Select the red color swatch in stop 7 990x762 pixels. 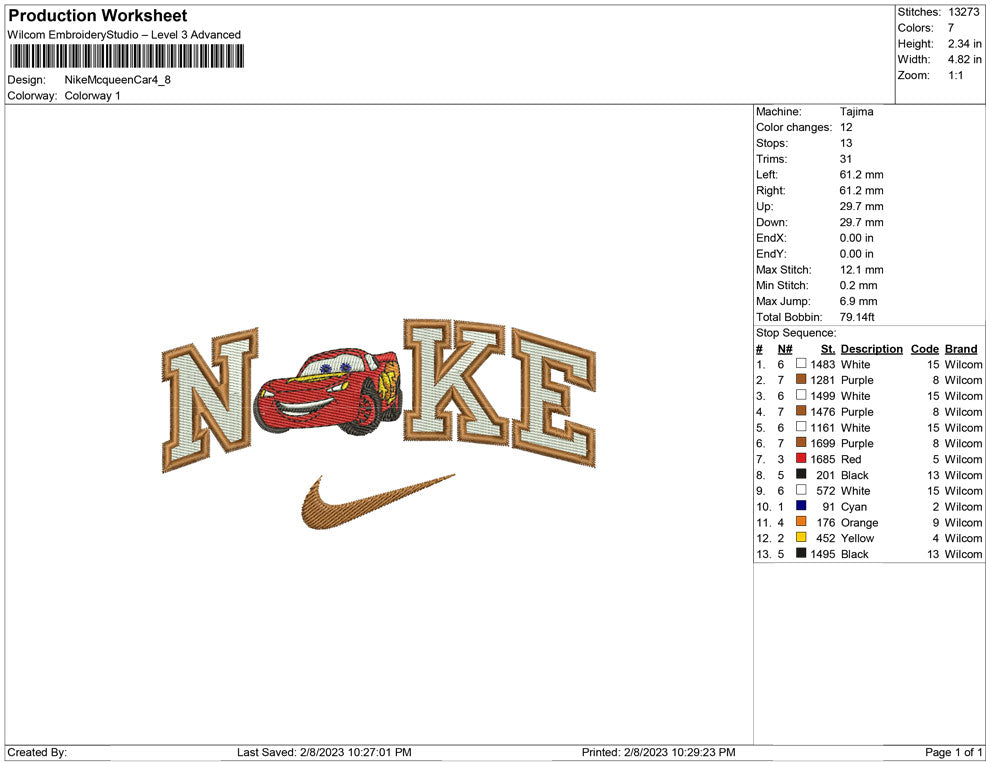coord(801,458)
